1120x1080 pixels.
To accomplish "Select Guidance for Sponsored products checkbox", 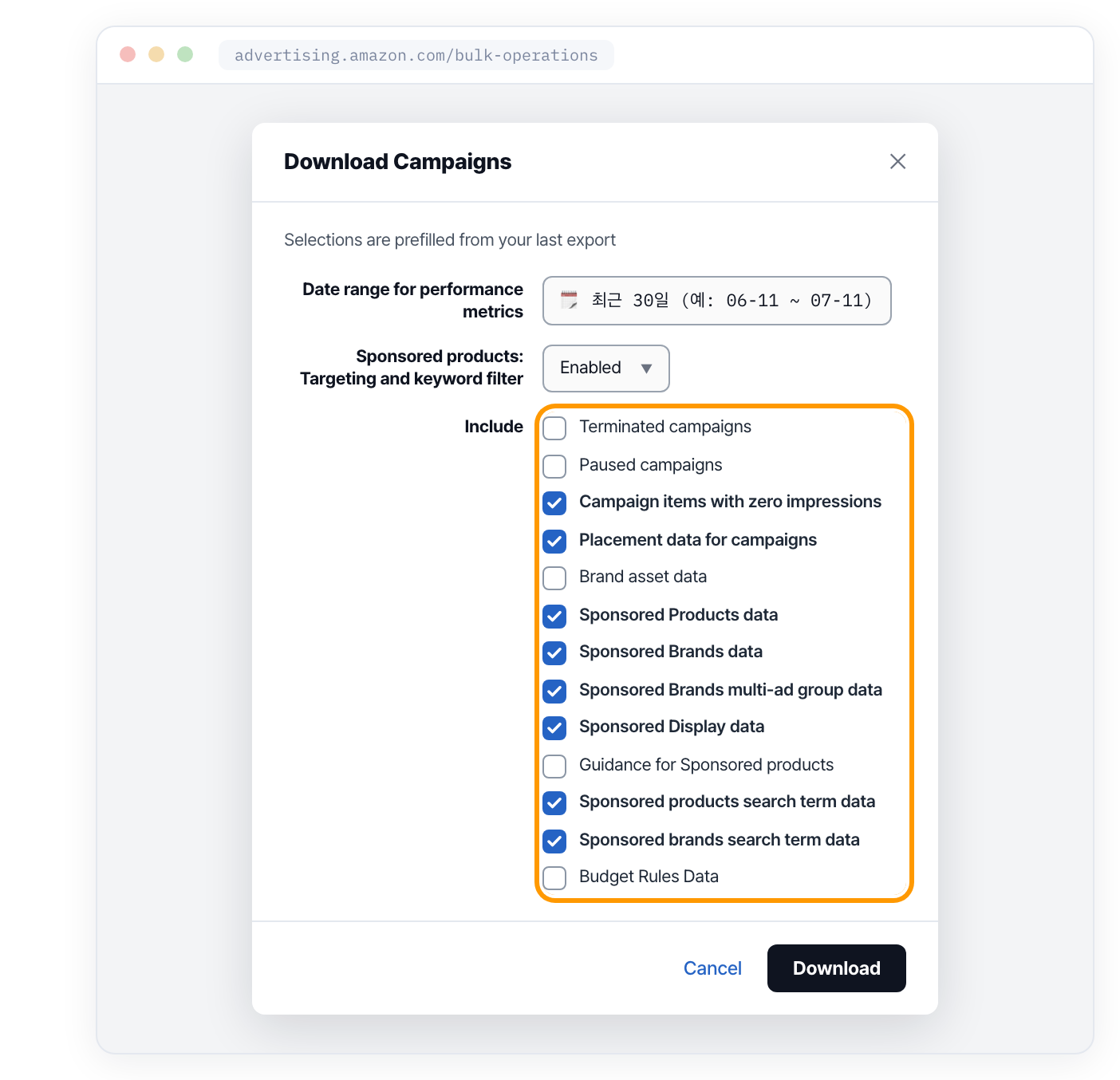I will point(554,766).
